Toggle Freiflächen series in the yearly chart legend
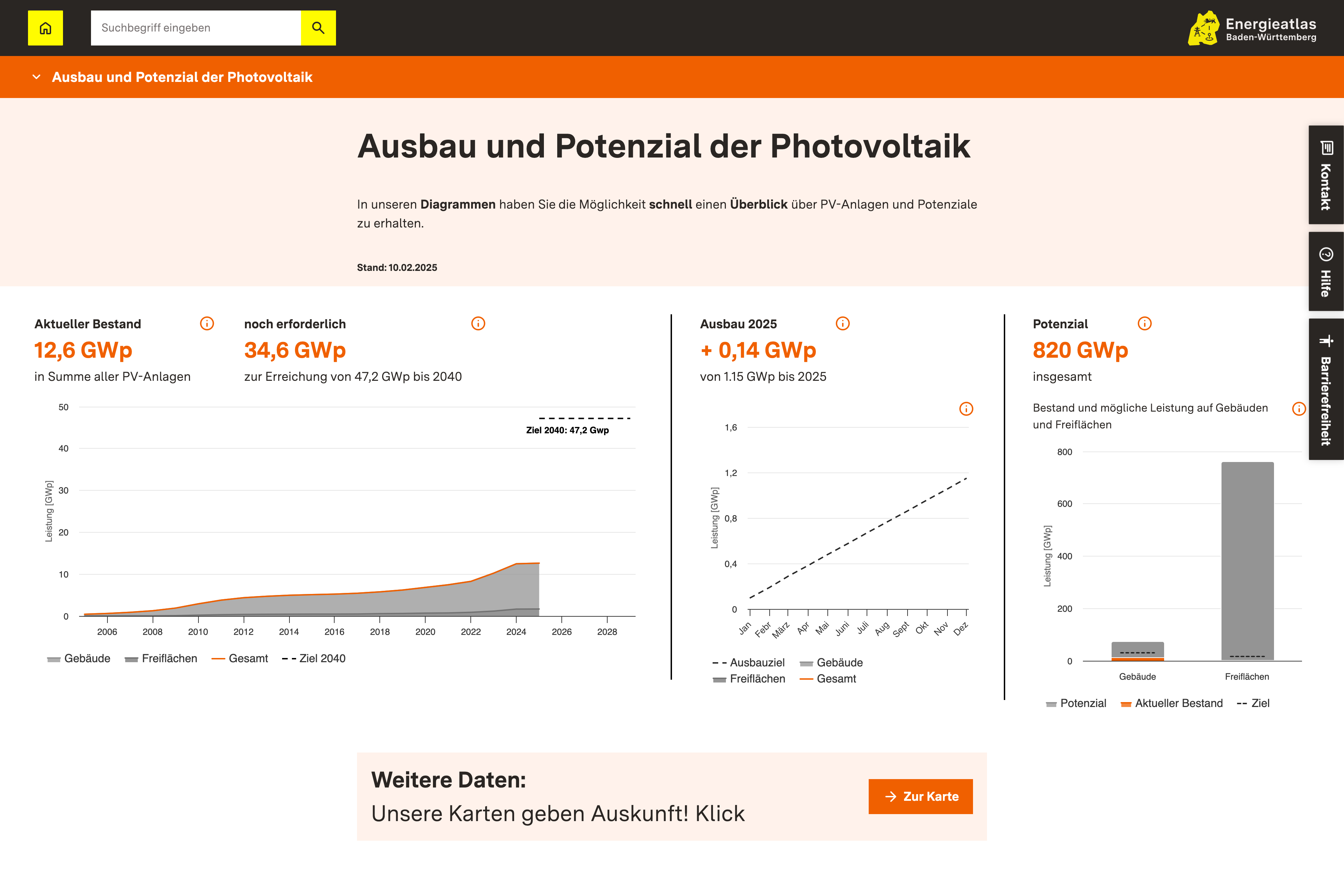The width and height of the screenshot is (1344, 896). click(161, 658)
